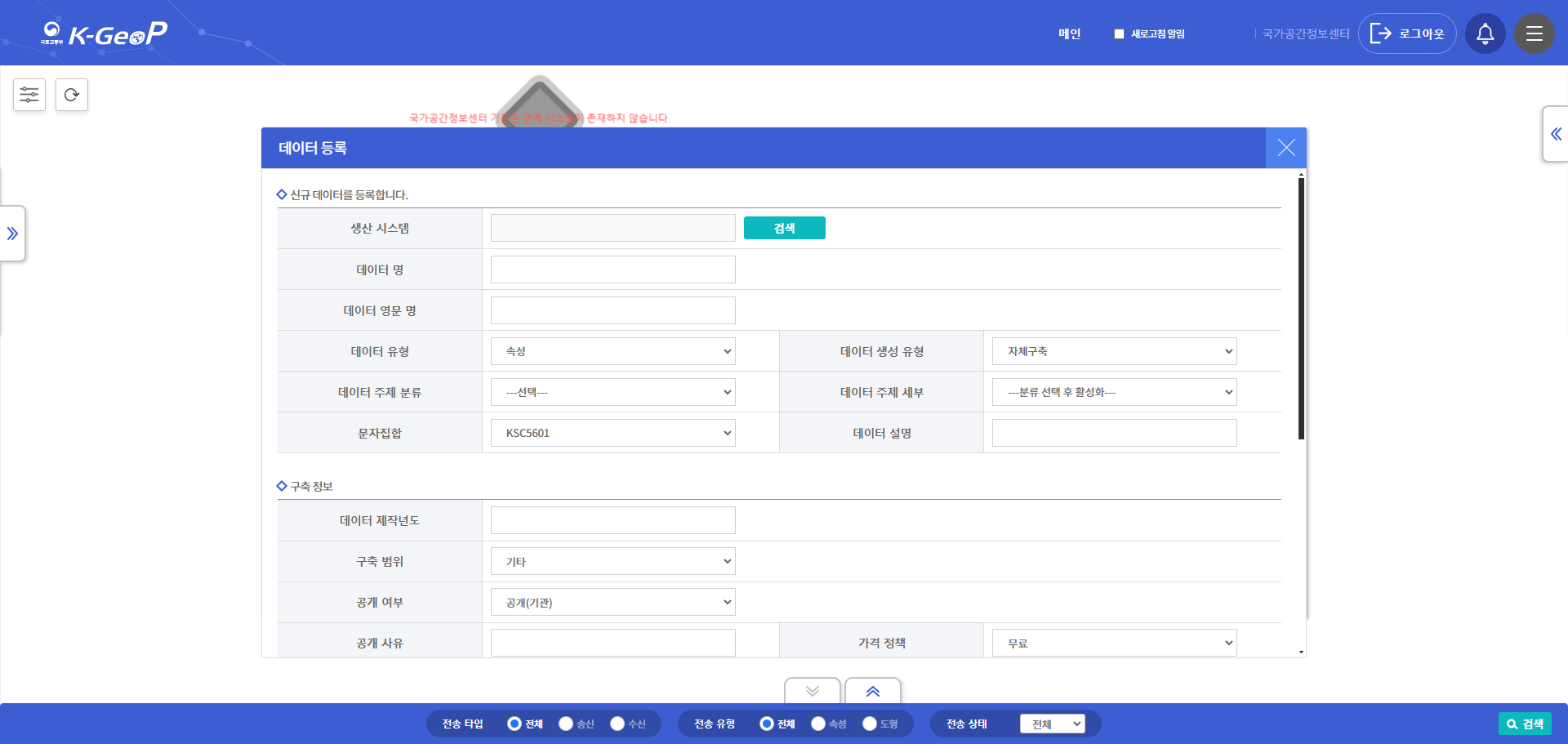
Task: Click the teal 검색 button beside 생산 시스템
Action: pos(784,228)
